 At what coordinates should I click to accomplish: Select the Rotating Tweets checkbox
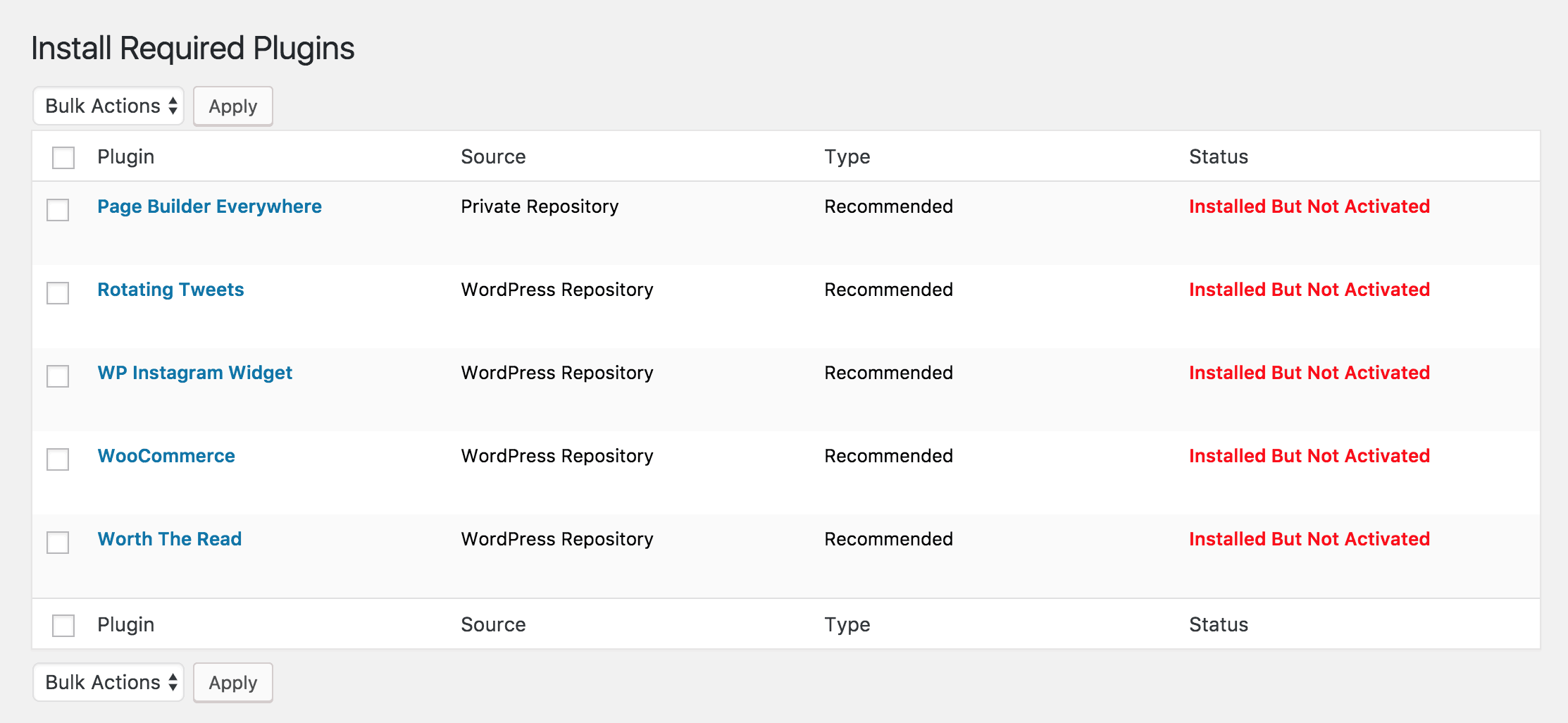click(x=58, y=292)
